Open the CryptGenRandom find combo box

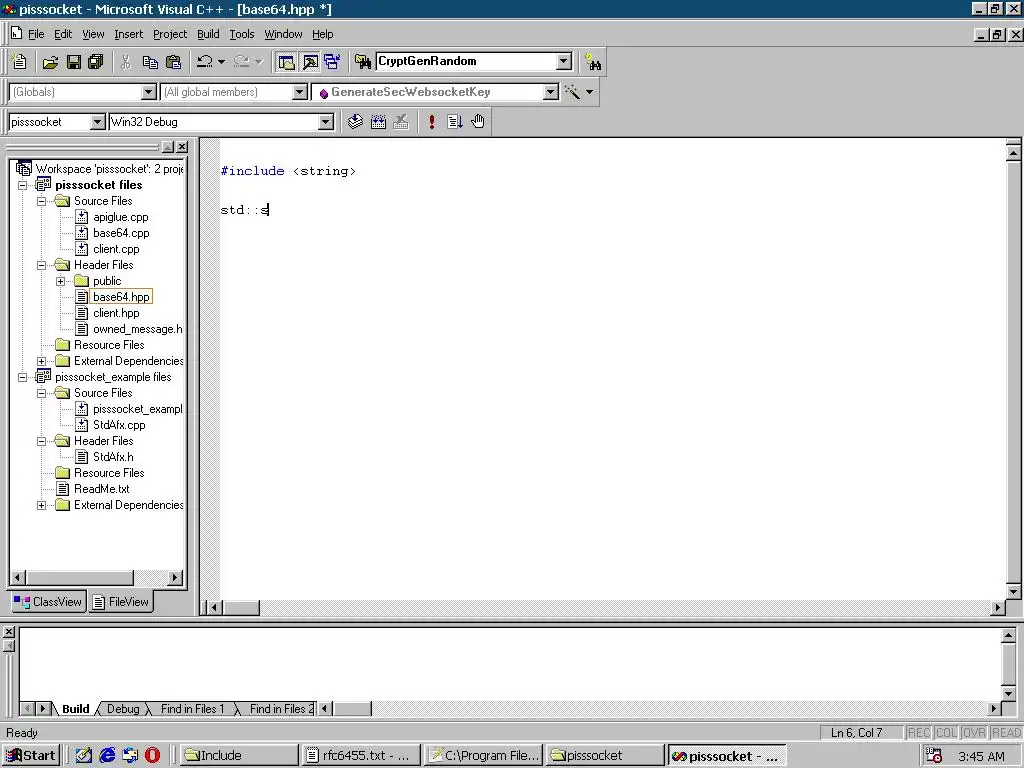564,61
